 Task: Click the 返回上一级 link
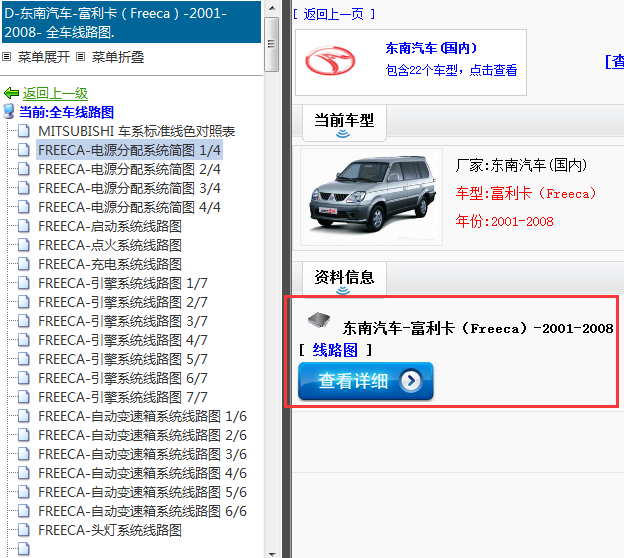[55, 94]
